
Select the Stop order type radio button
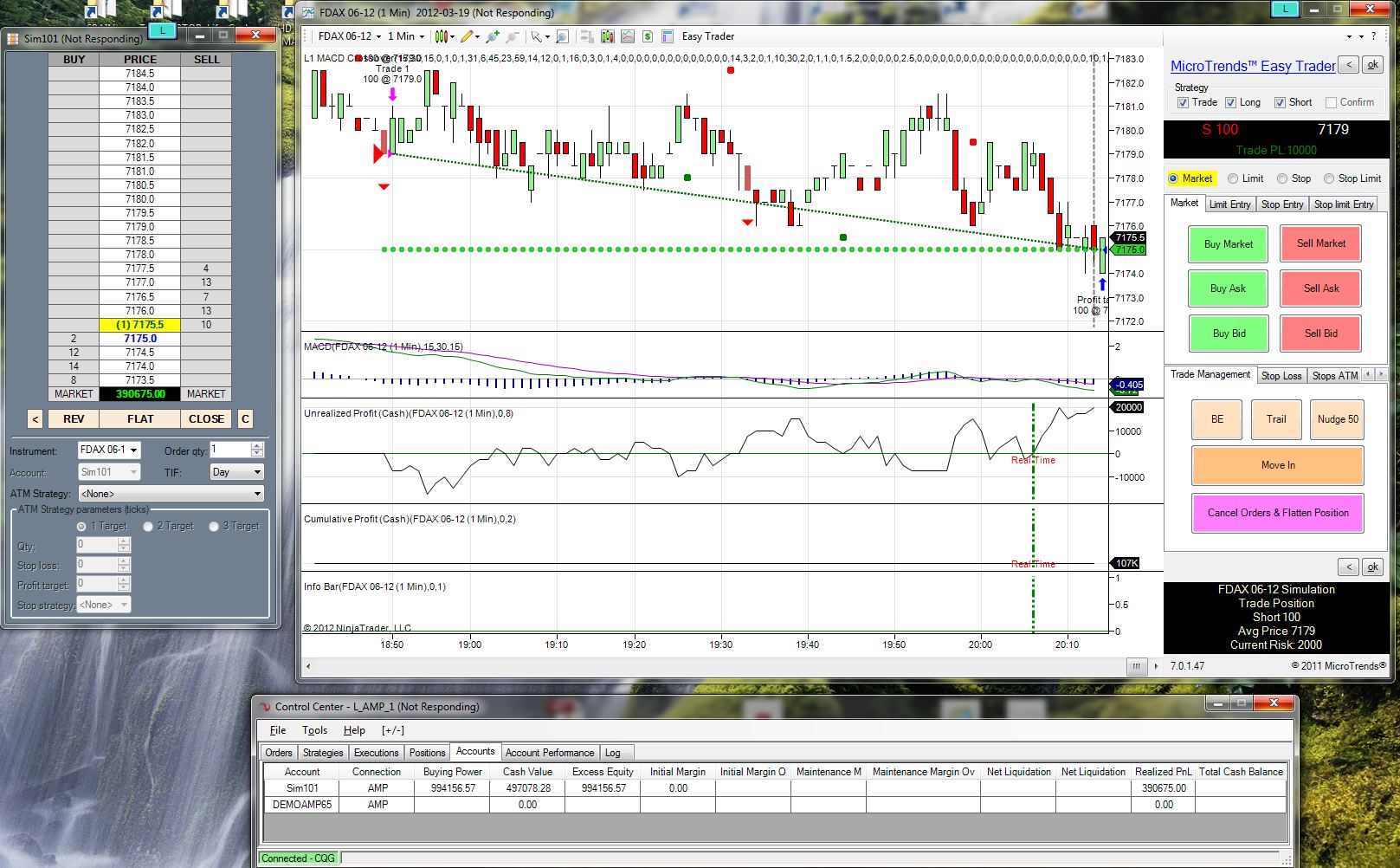(x=1282, y=178)
